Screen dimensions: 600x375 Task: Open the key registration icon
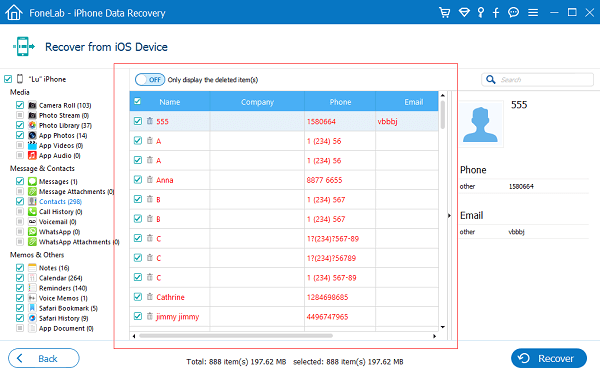(481, 13)
